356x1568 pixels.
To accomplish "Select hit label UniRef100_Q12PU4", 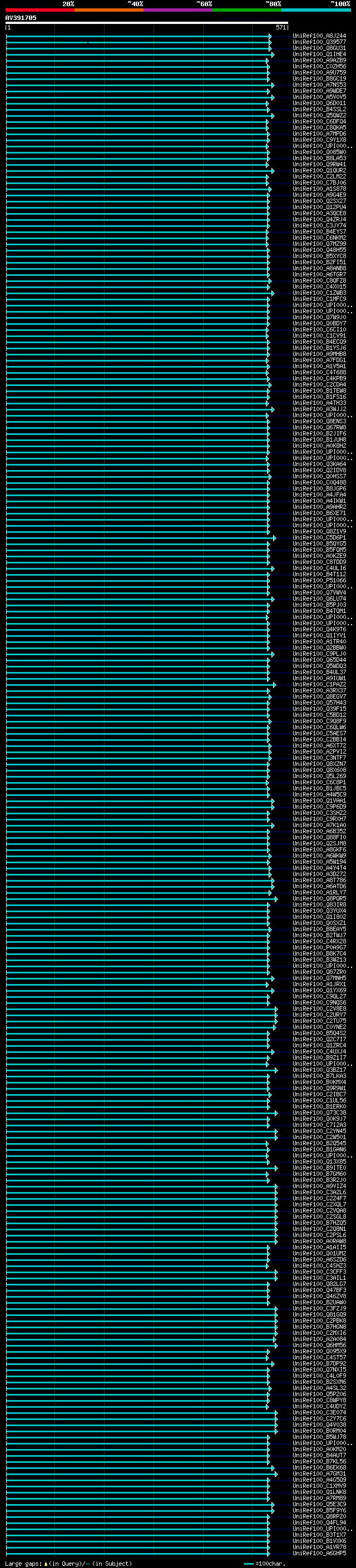I will coord(319,207).
